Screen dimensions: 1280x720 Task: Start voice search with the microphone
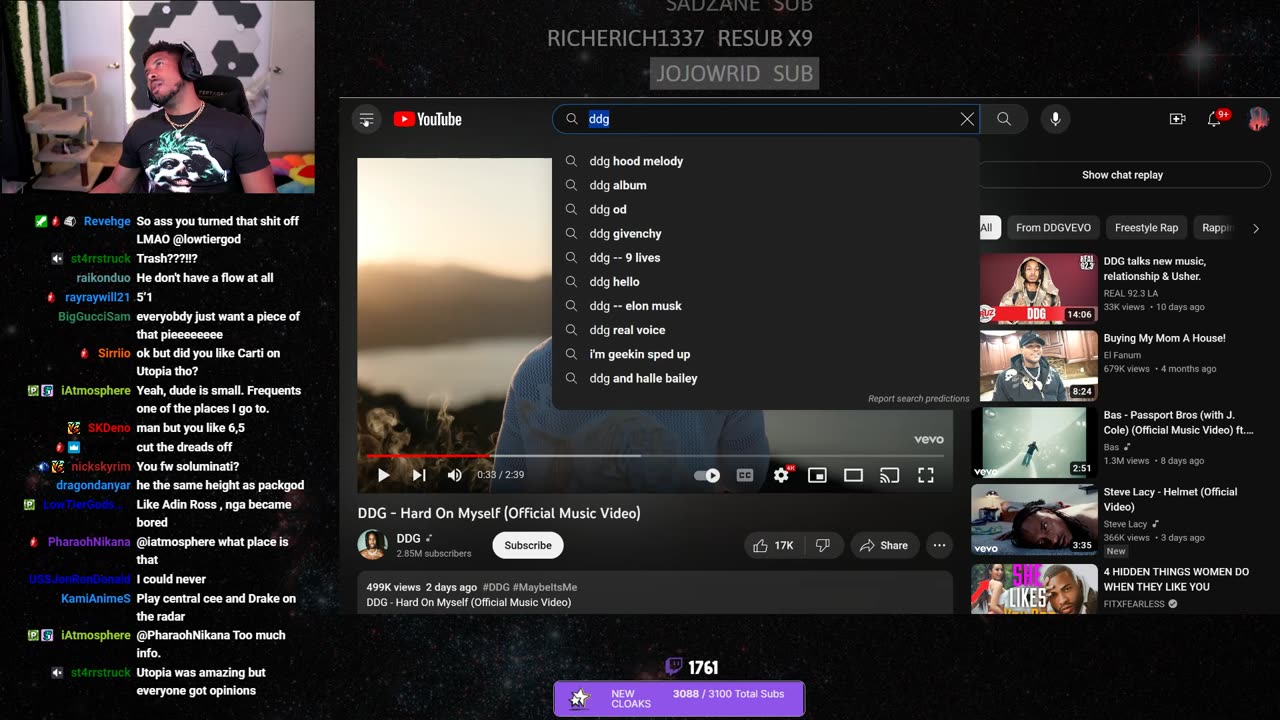[1055, 119]
